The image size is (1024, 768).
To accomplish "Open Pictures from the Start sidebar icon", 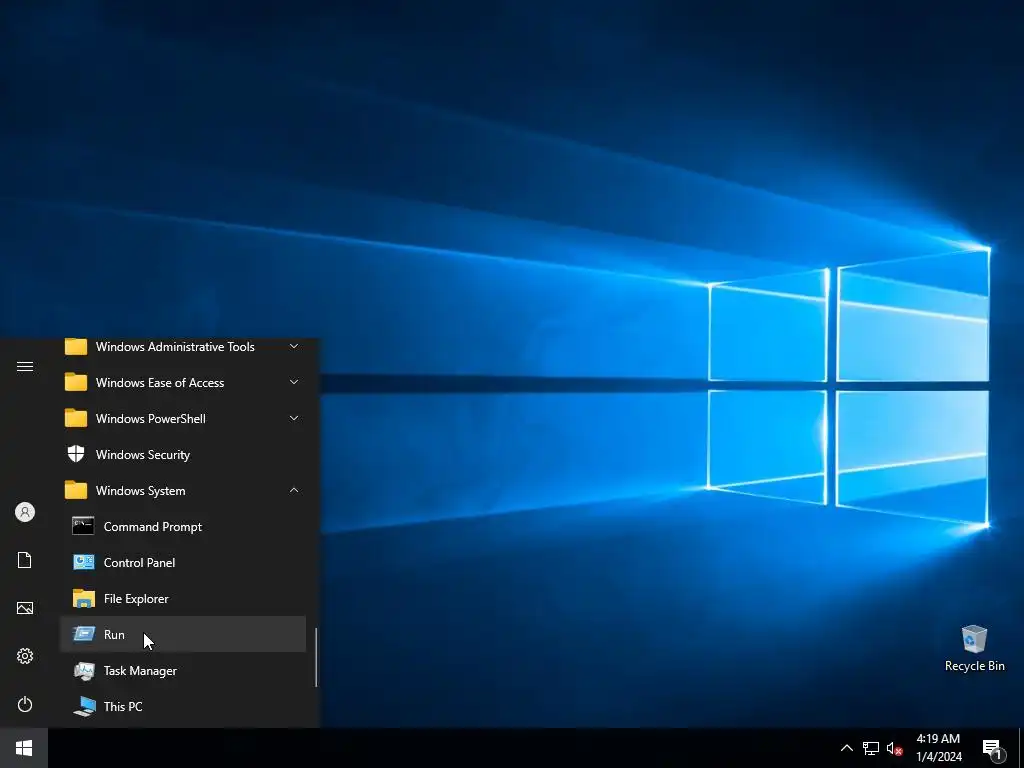I will click(25, 608).
